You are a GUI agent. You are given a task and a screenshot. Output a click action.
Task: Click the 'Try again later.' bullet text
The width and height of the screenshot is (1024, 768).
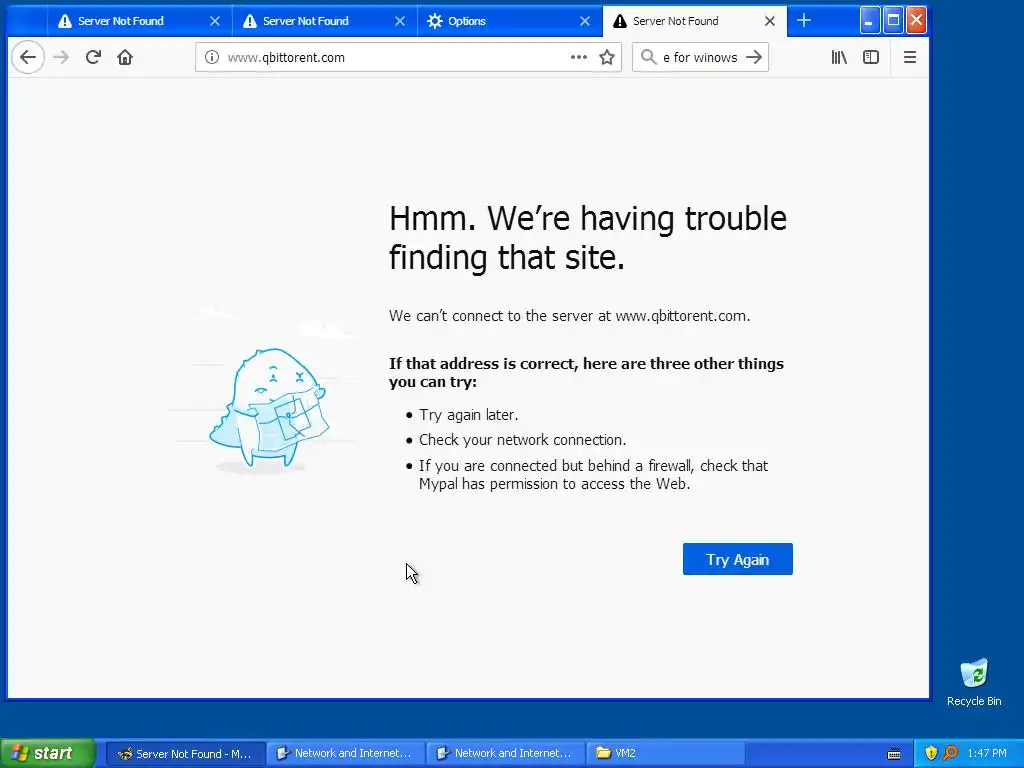468,415
